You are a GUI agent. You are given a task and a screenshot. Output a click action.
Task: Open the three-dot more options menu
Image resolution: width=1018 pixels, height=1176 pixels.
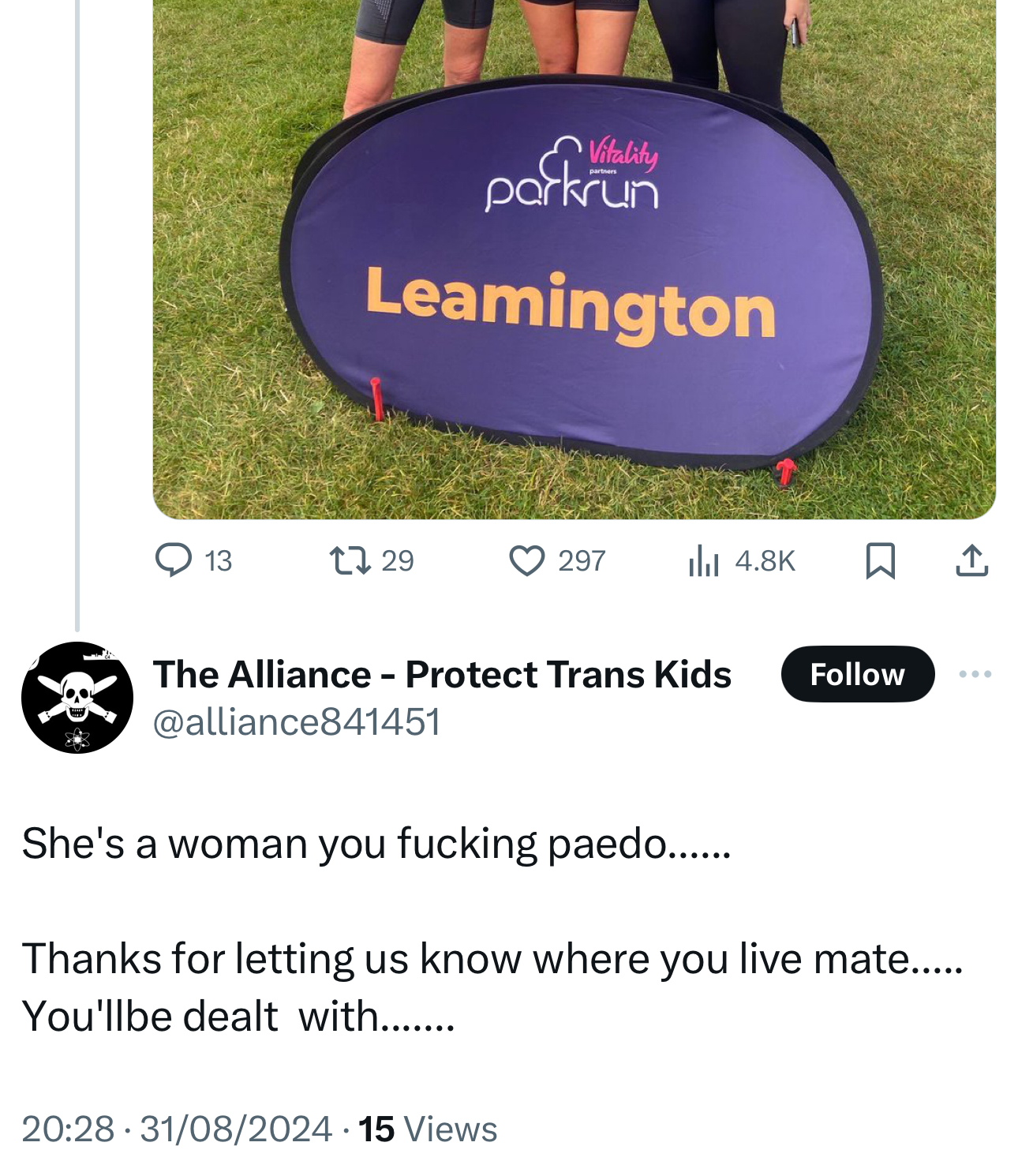[975, 674]
